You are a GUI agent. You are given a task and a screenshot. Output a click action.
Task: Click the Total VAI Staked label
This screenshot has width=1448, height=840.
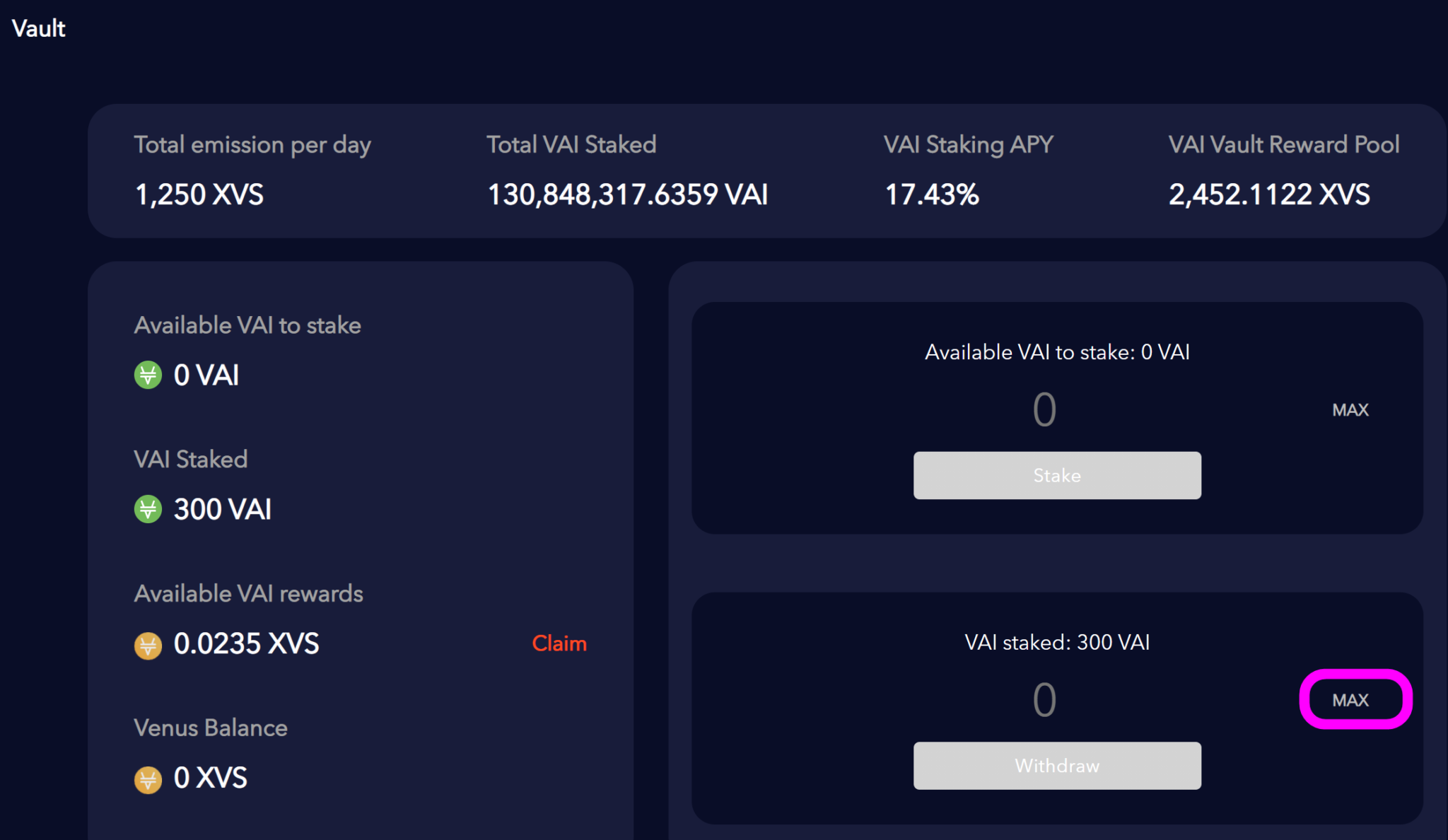click(571, 144)
